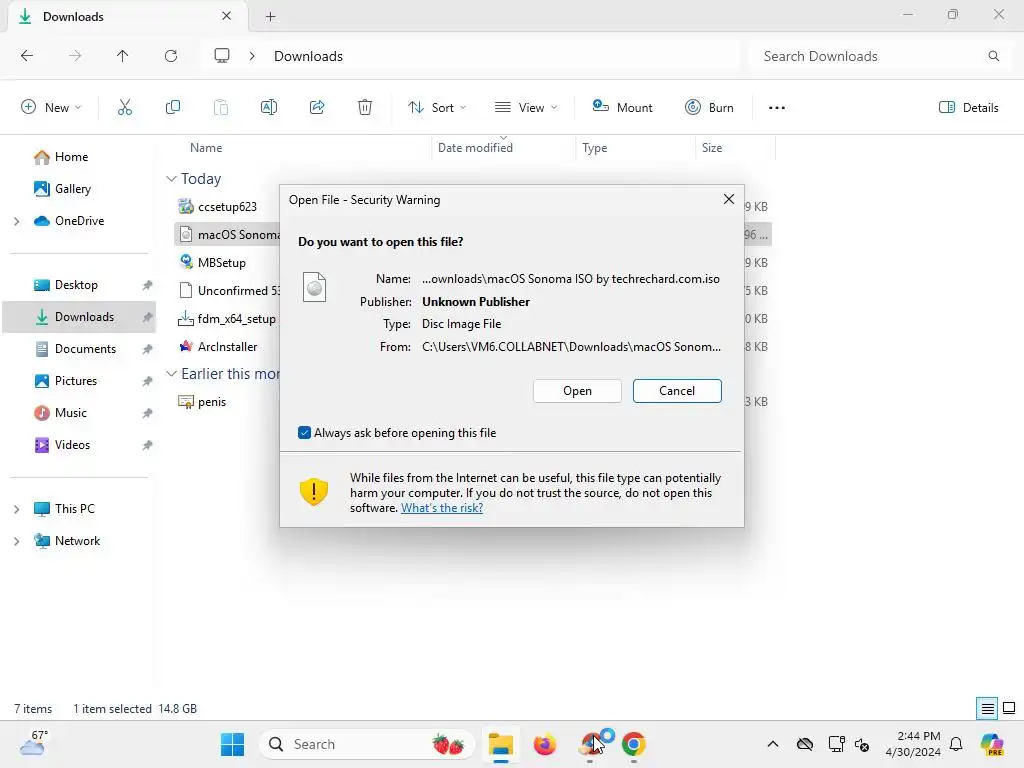Click the Burn disc toolbar button

(709, 108)
